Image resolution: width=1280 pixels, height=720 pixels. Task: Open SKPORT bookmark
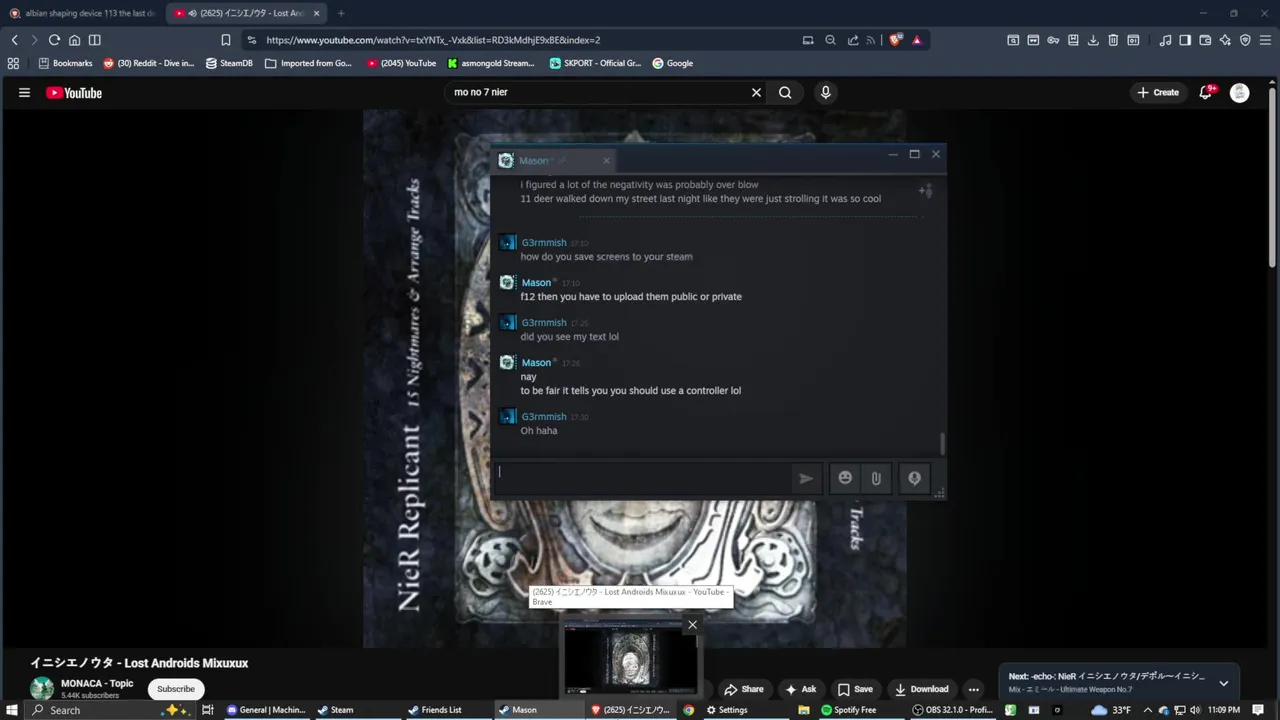[x=596, y=63]
